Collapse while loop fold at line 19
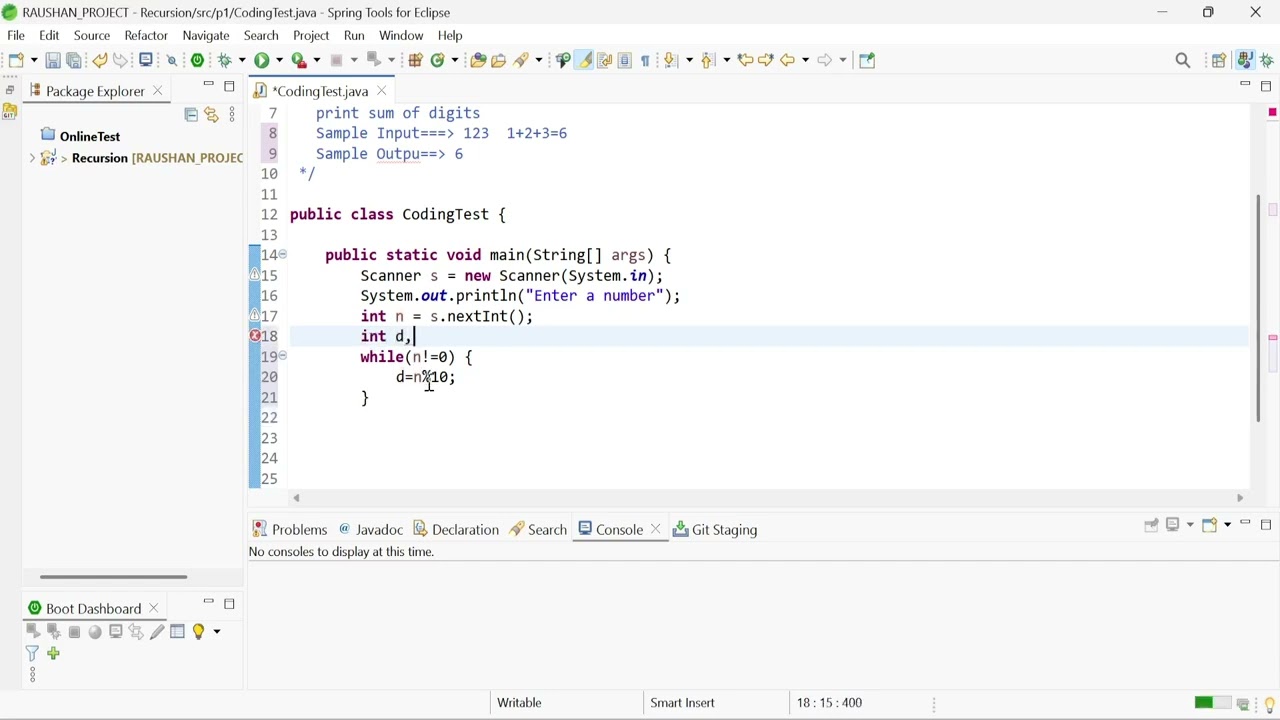Image resolution: width=1280 pixels, height=720 pixels. [283, 355]
